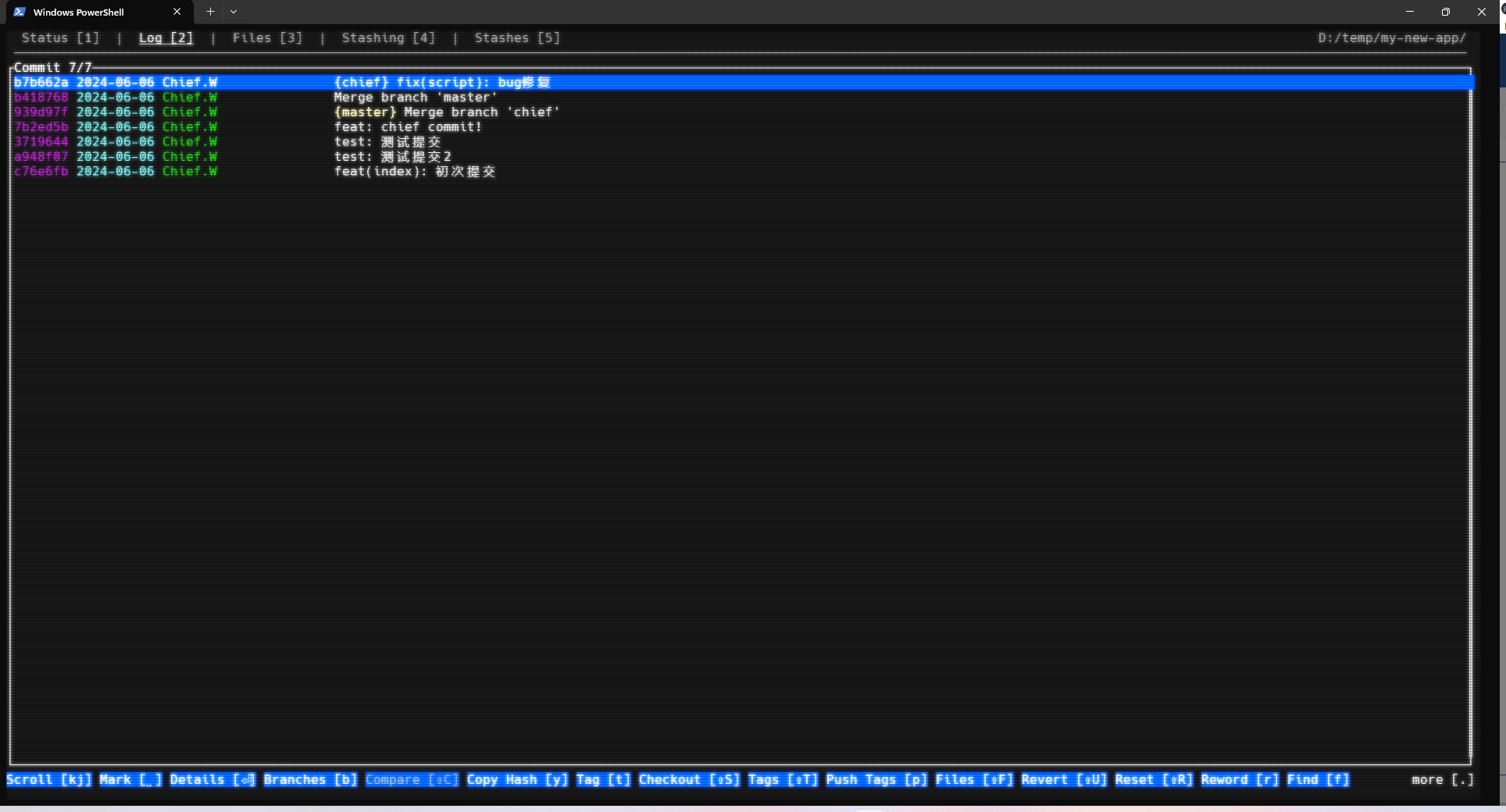The image size is (1506, 812).
Task: Click the {master} branch label
Action: pos(366,112)
